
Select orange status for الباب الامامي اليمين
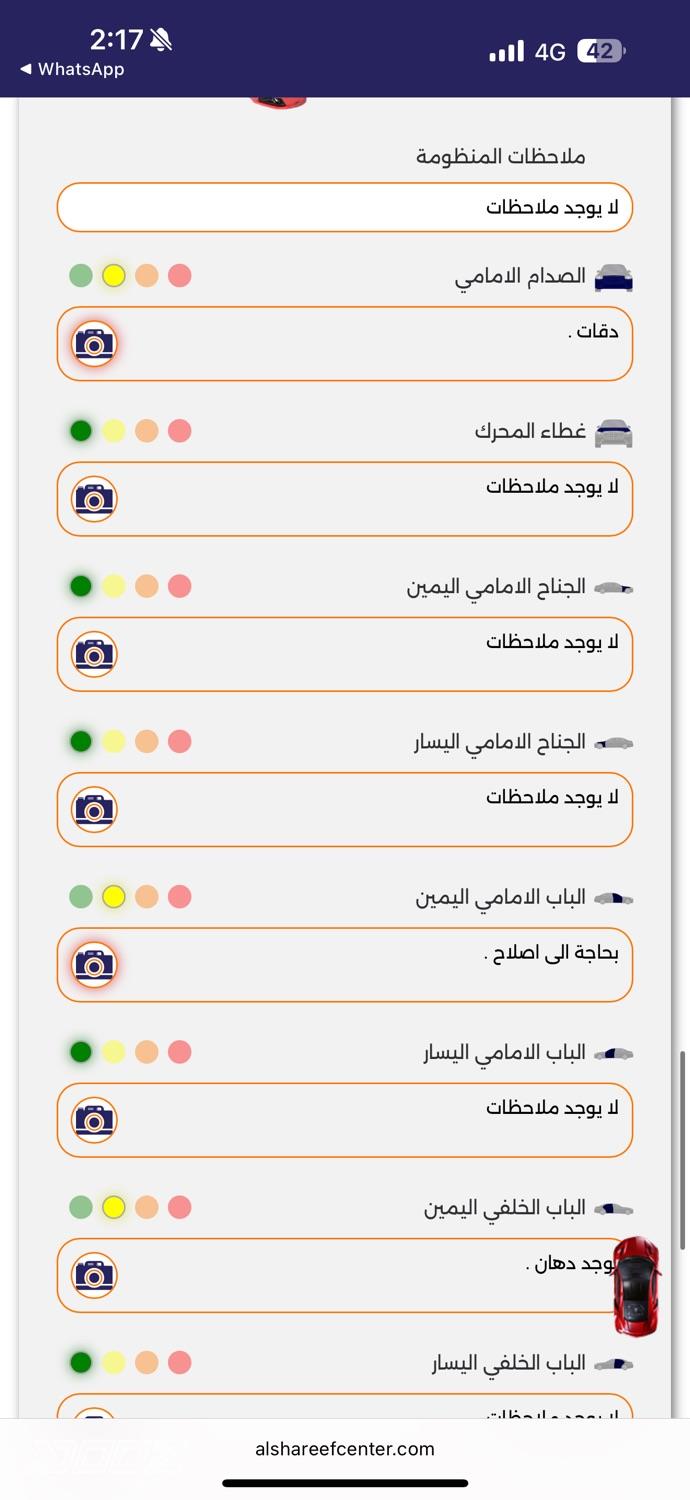pyautogui.click(x=147, y=897)
